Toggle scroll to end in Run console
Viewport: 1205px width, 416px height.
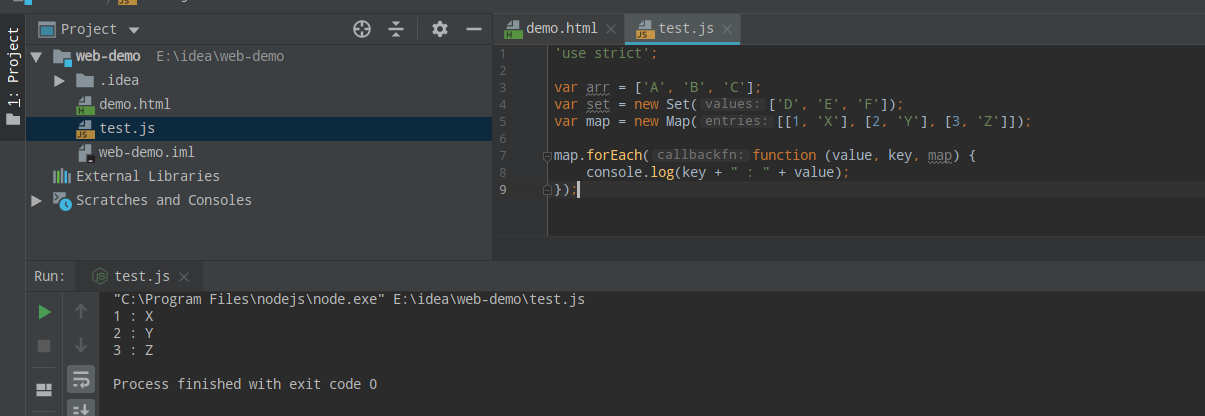[81, 408]
